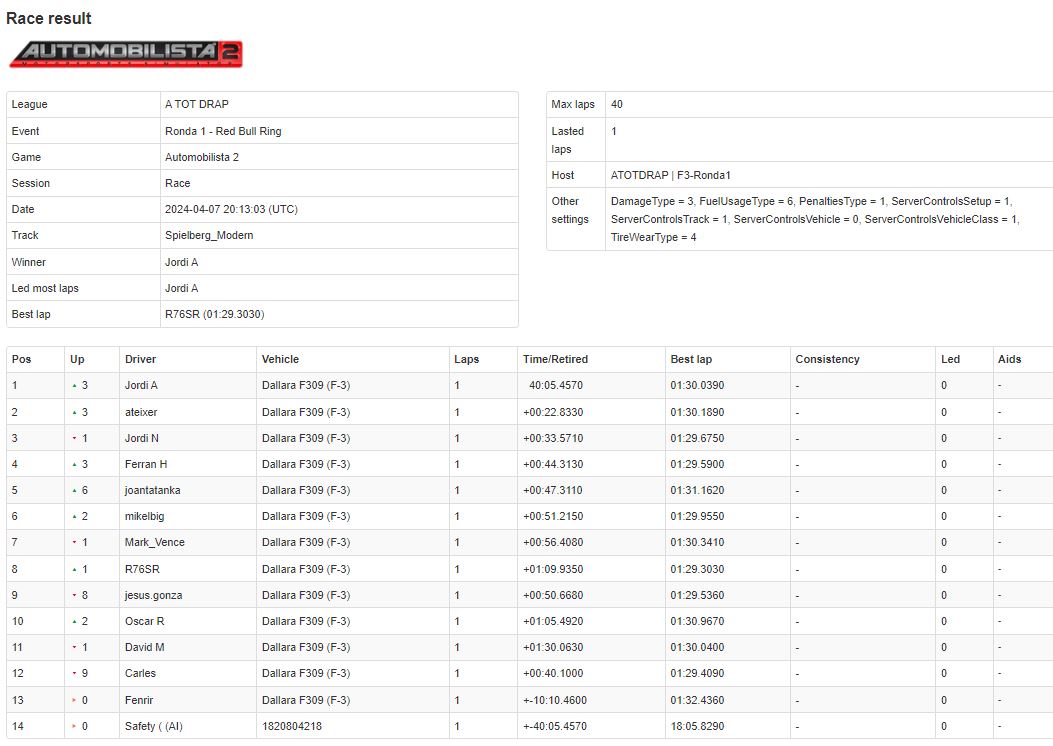Click gap time +01:05.4920
The width and height of the screenshot is (1053, 746).
point(553,621)
